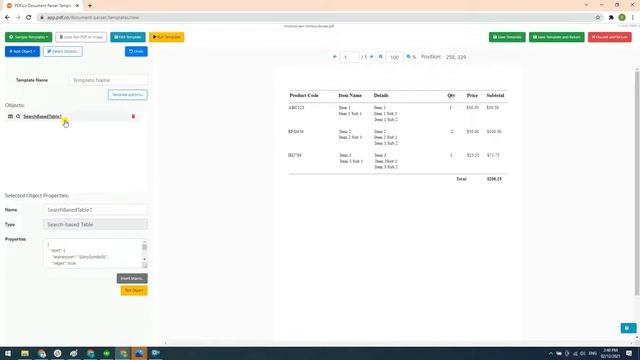Open Windows notification center icon

(x=629, y=353)
